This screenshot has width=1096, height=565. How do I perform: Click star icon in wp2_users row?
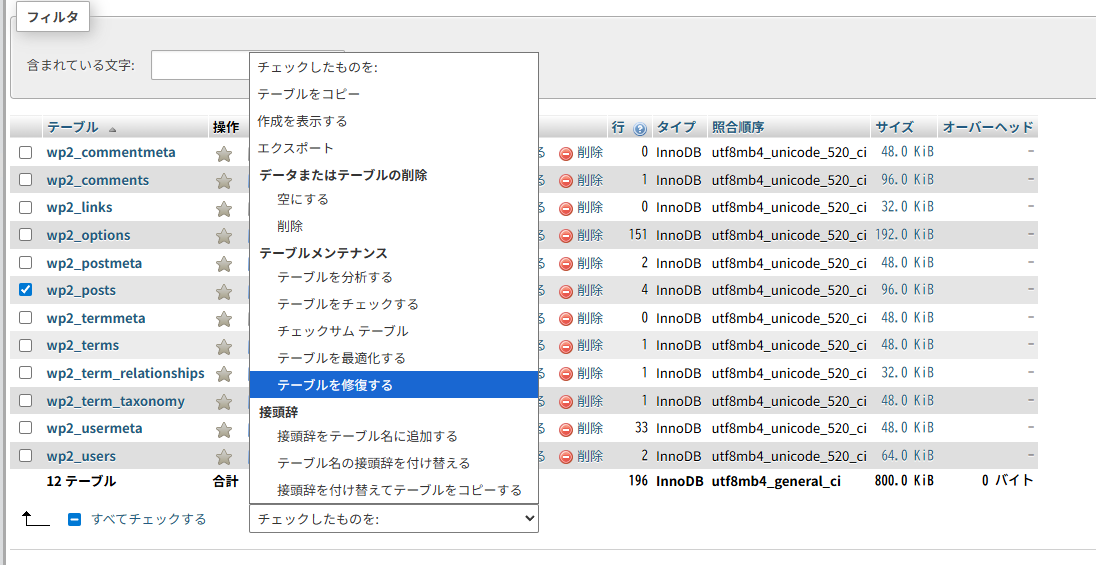pyautogui.click(x=224, y=457)
